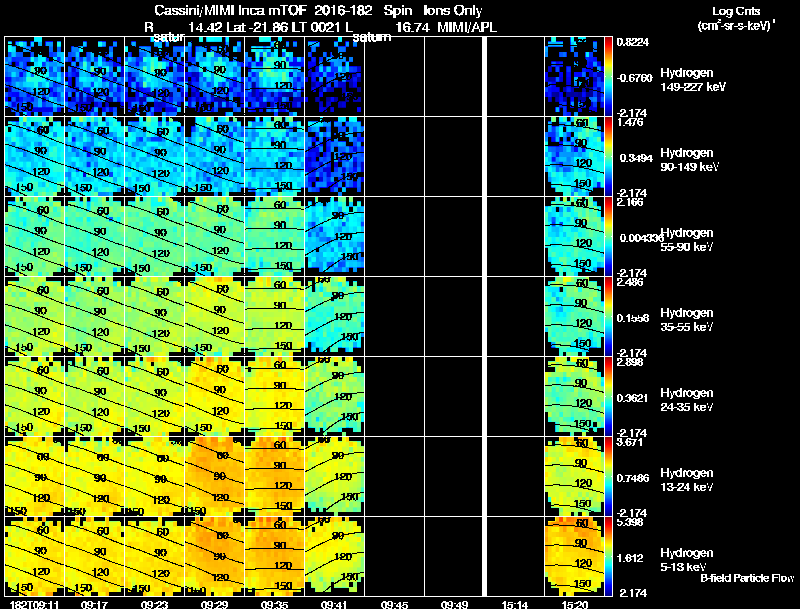Select the 55-90 keV panel at 15:20
The height and width of the screenshot is (609, 800).
(x=574, y=236)
